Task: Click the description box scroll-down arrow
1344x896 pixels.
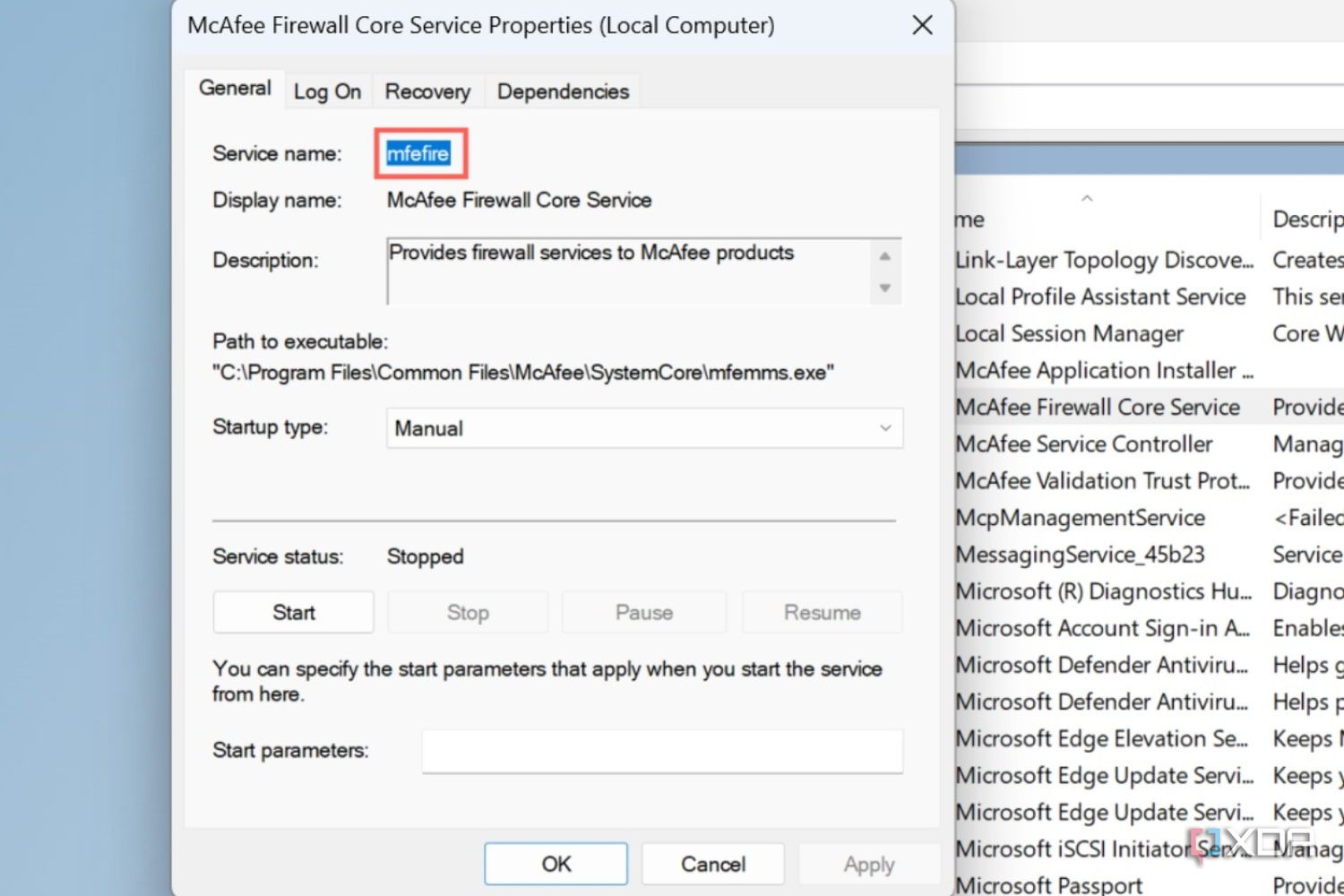Action: click(x=884, y=289)
